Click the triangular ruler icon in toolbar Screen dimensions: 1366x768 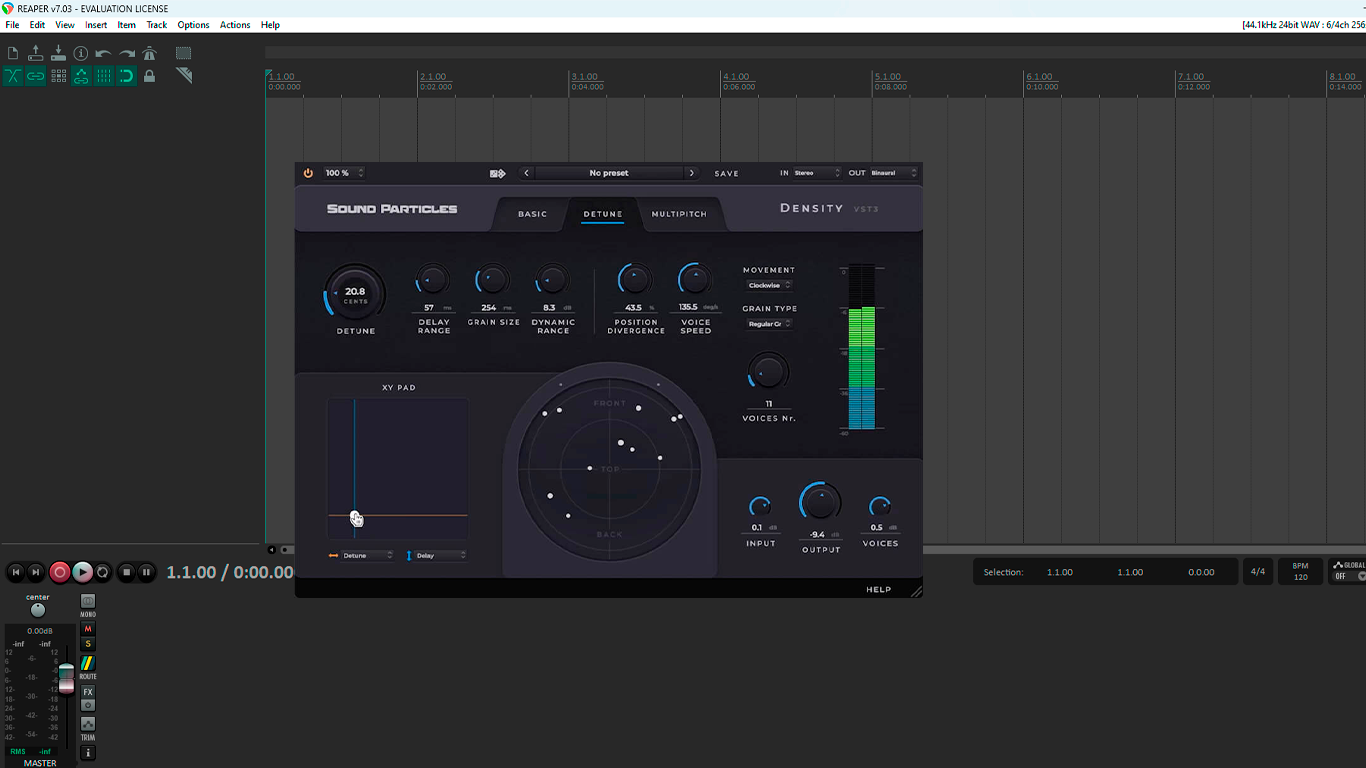click(183, 76)
